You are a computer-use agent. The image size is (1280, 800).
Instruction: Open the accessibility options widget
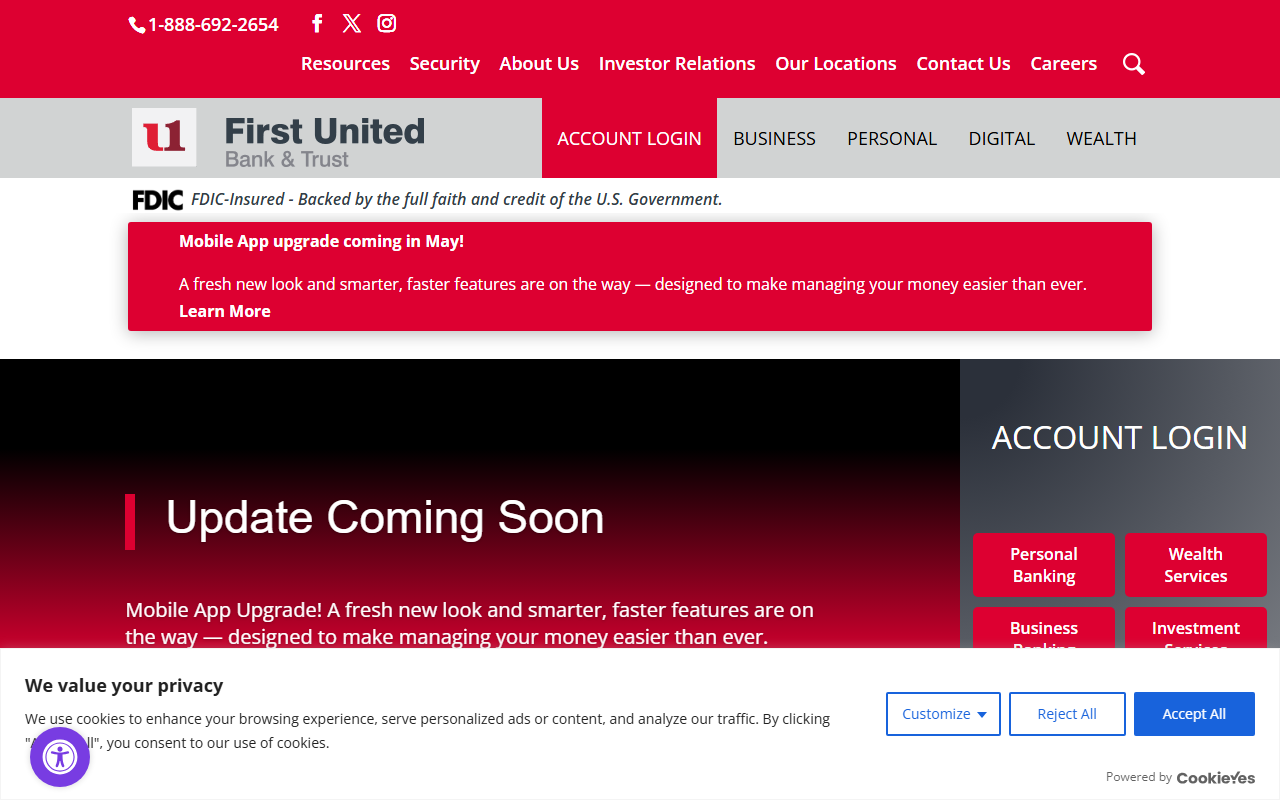pos(60,757)
